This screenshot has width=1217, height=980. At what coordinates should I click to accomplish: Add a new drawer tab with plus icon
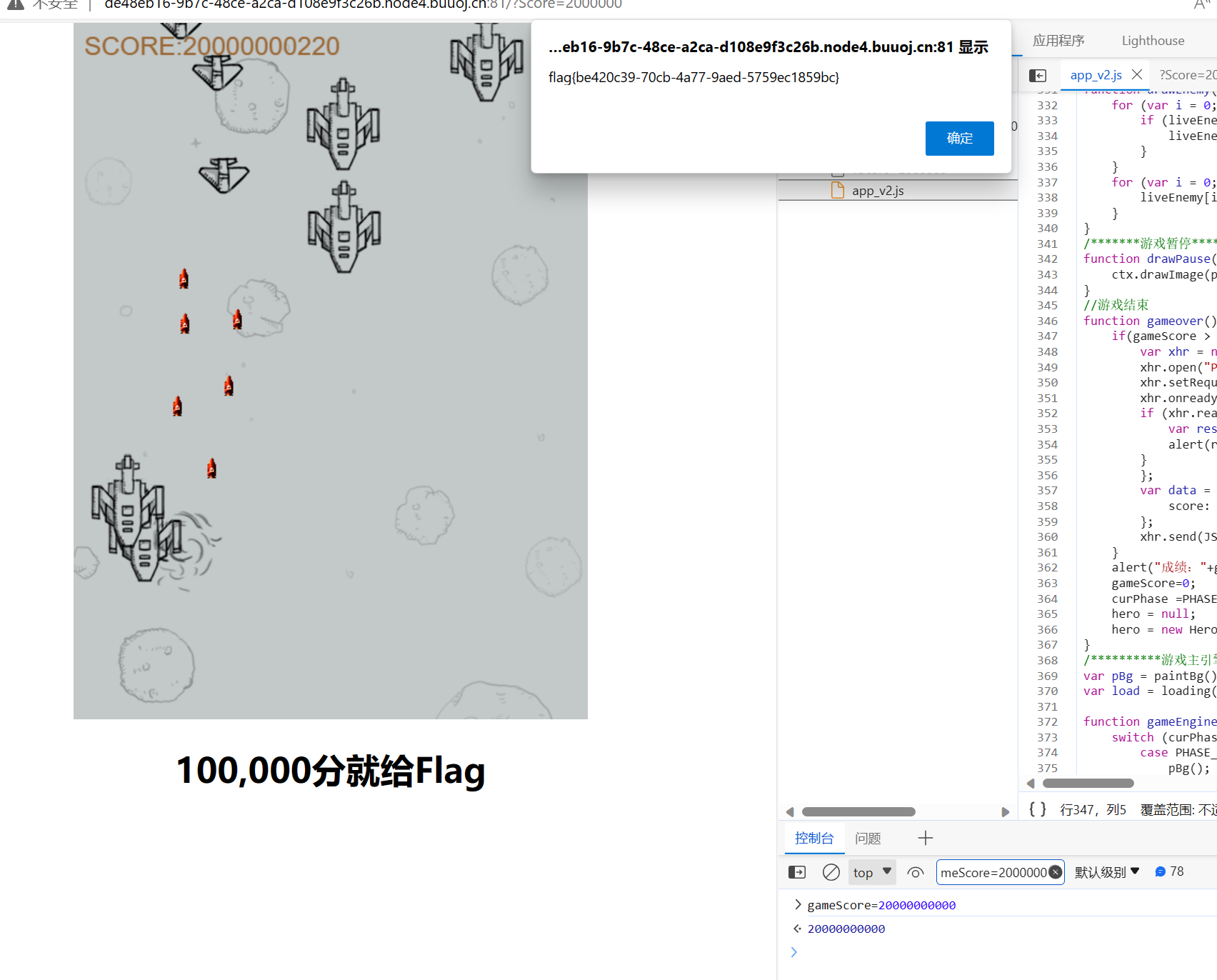[x=926, y=838]
